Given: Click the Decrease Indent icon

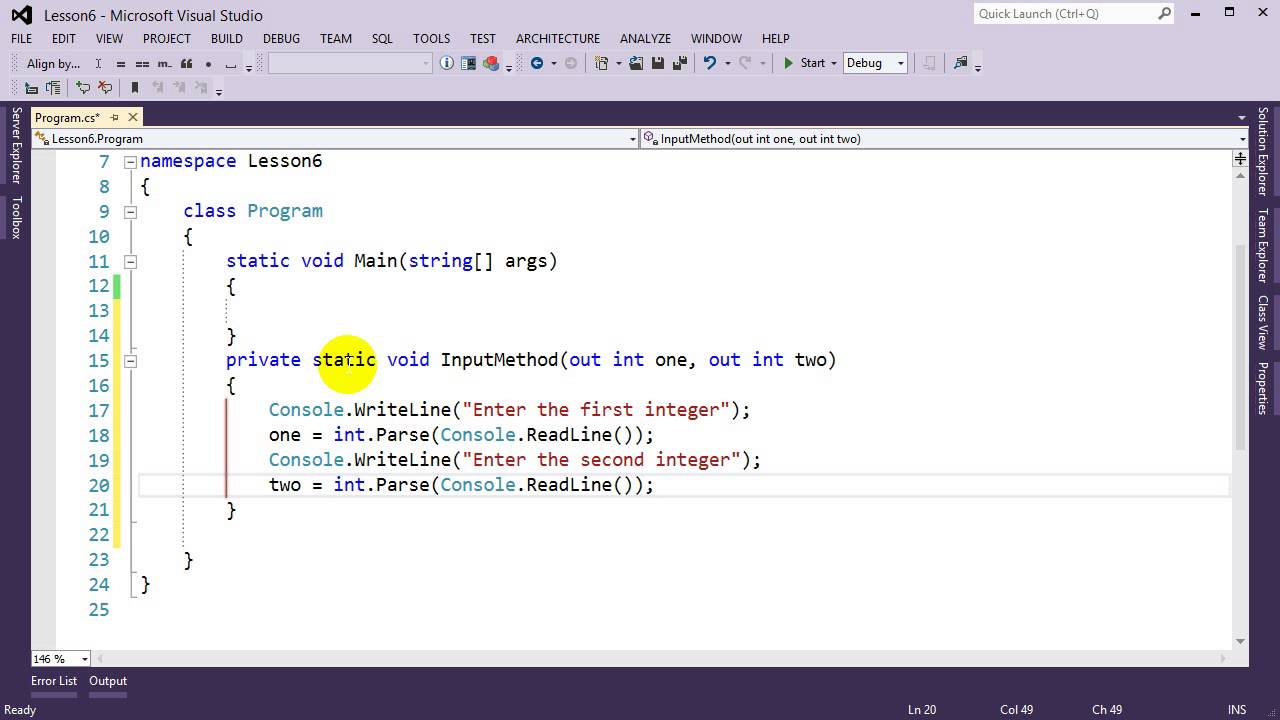Looking at the screenshot, I should point(31,88).
